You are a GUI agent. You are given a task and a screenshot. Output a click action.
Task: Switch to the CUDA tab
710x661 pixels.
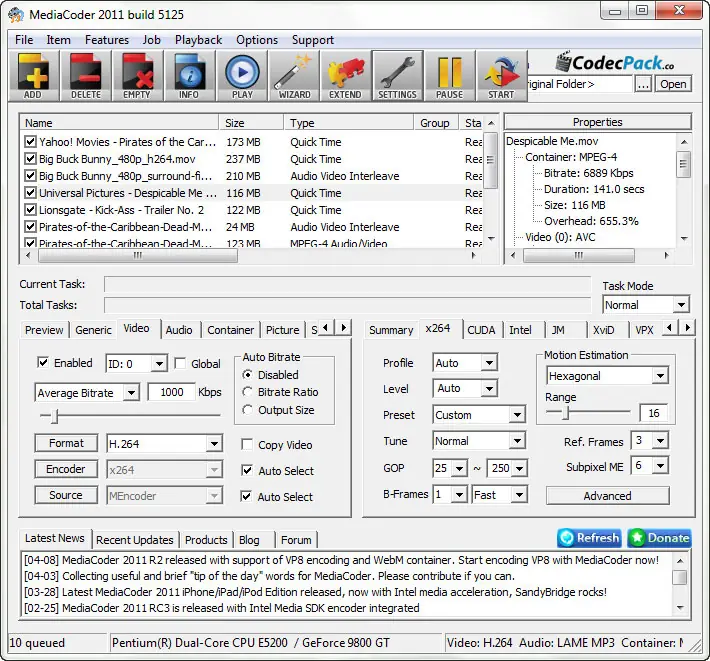click(481, 330)
